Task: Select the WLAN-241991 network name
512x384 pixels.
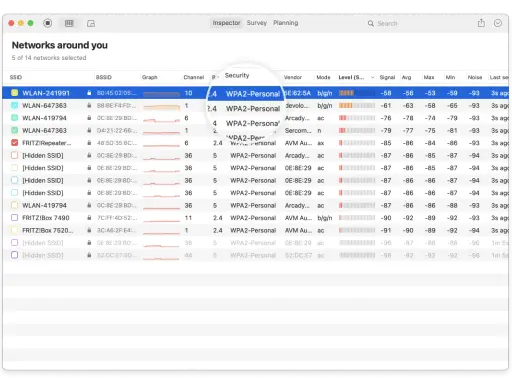Action: (46, 93)
